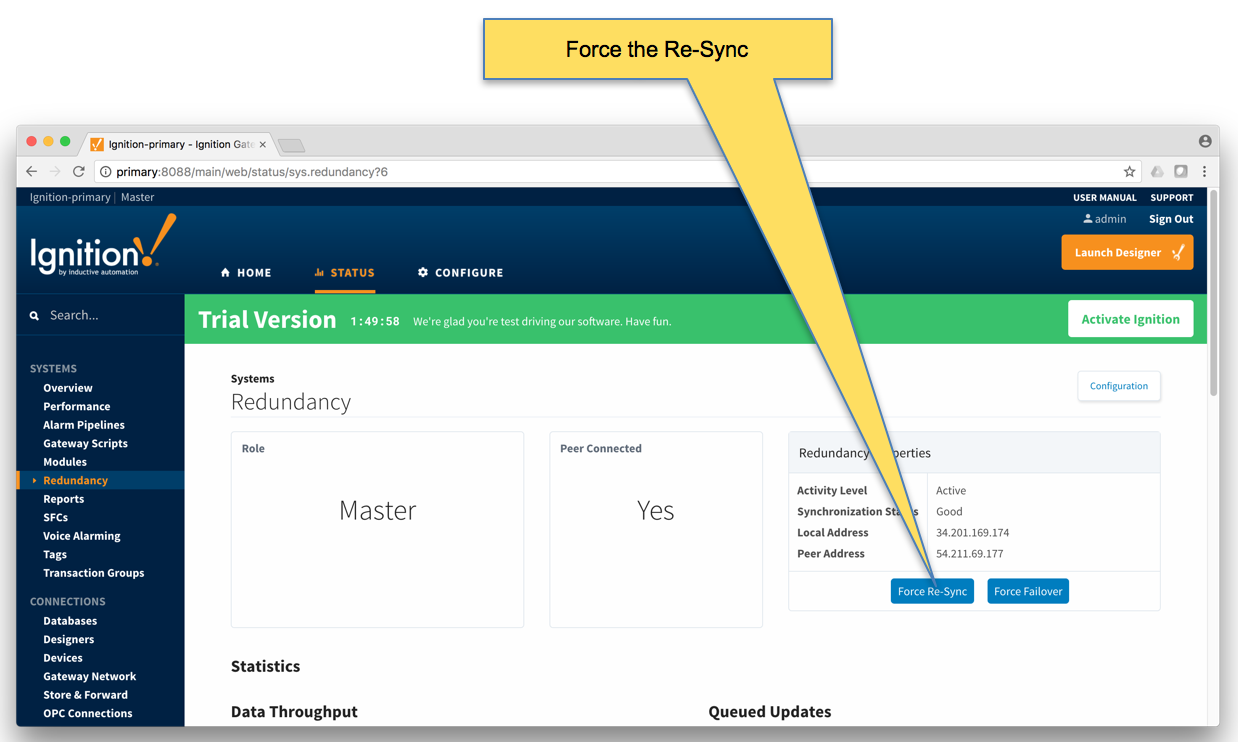
Task: Open Designers under Connections
Action: click(x=69, y=640)
